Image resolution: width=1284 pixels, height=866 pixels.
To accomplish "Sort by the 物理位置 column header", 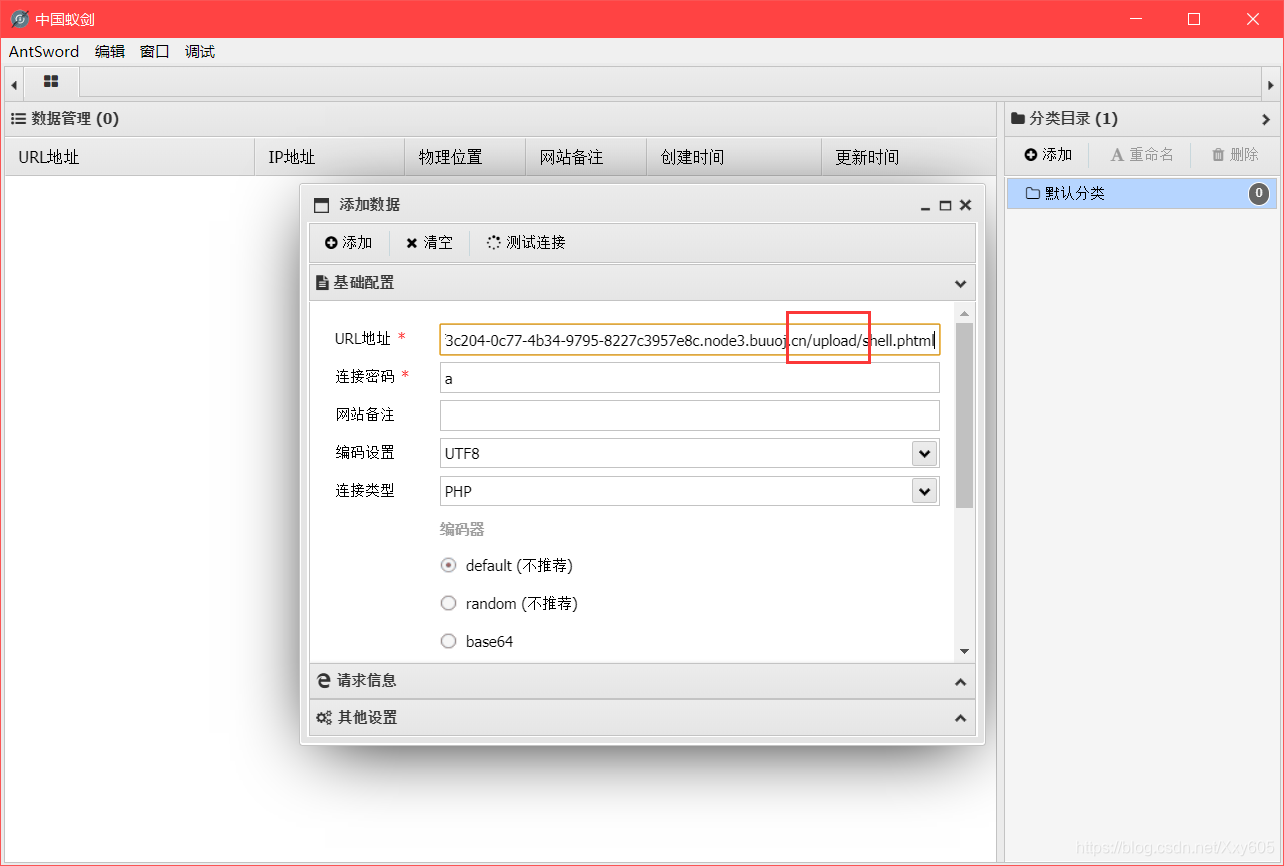I will click(x=465, y=157).
